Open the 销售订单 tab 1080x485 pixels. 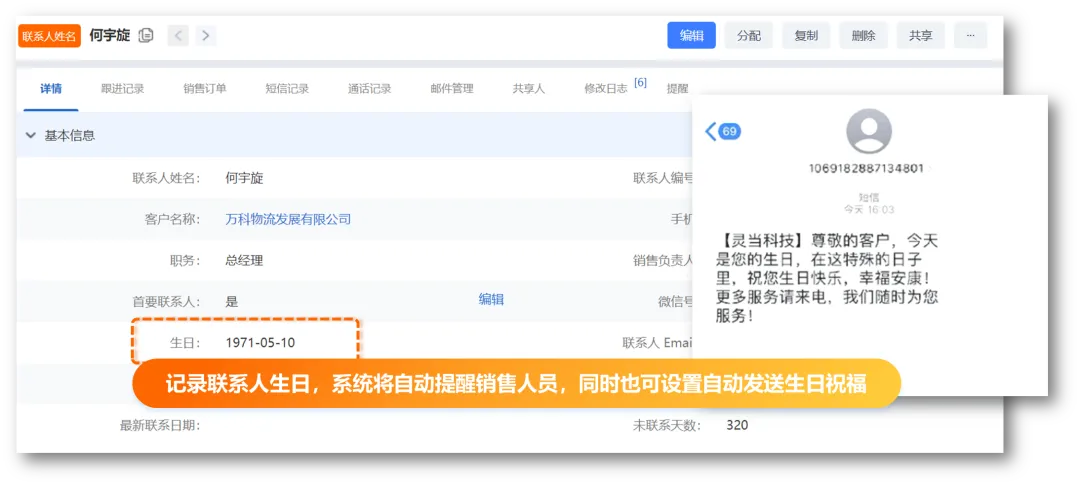click(x=204, y=88)
